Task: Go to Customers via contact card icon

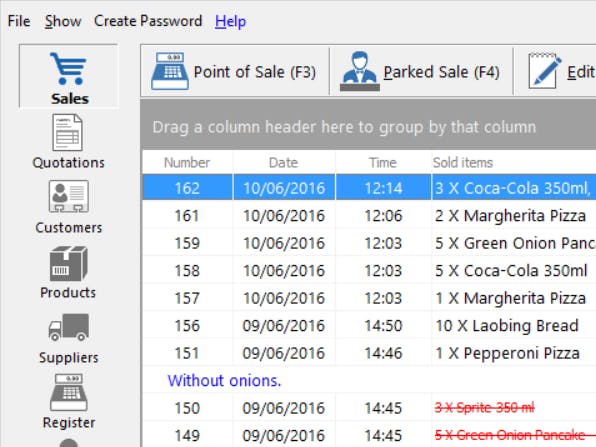Action: pos(68,197)
